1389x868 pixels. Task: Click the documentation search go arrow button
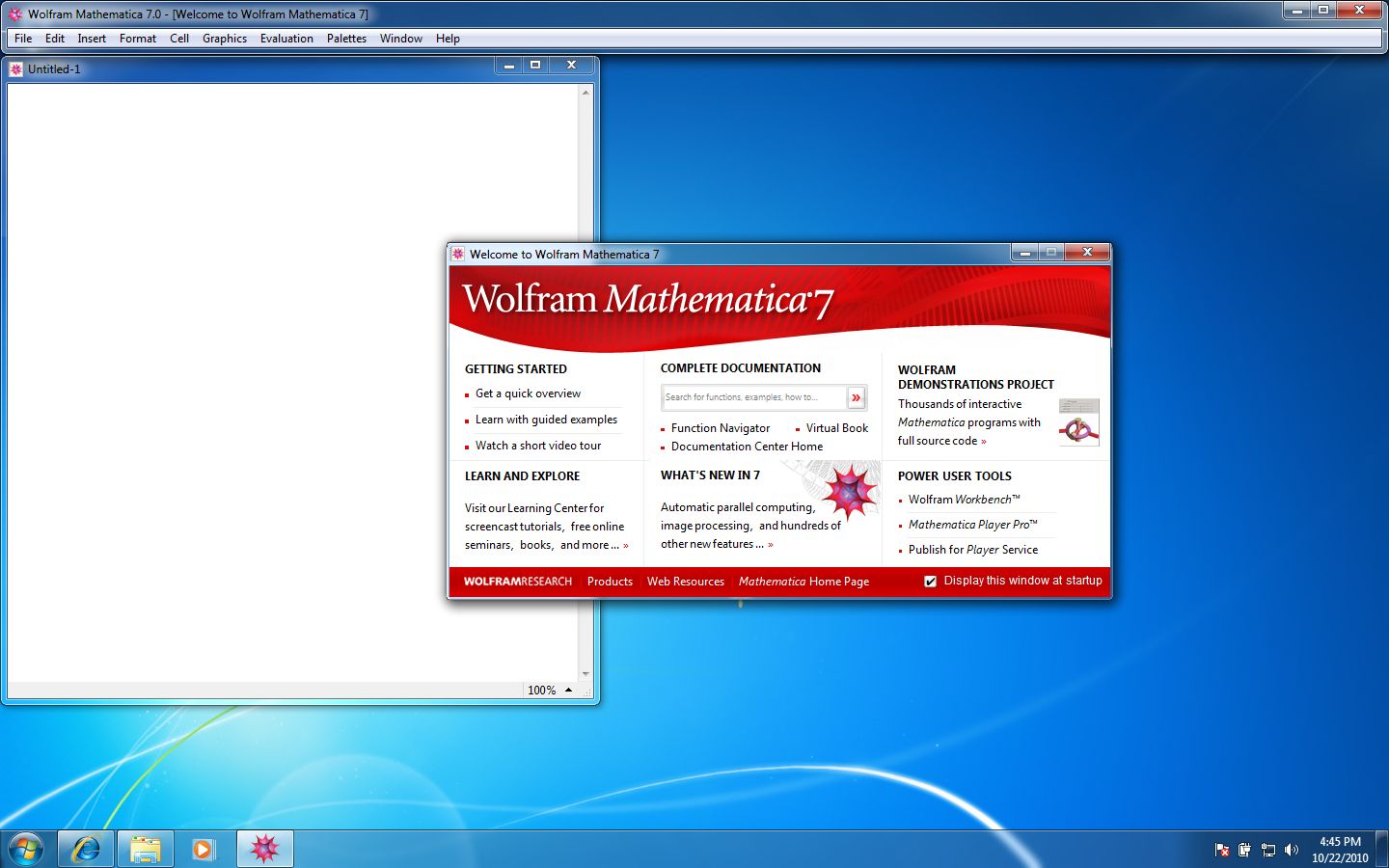[x=857, y=397]
